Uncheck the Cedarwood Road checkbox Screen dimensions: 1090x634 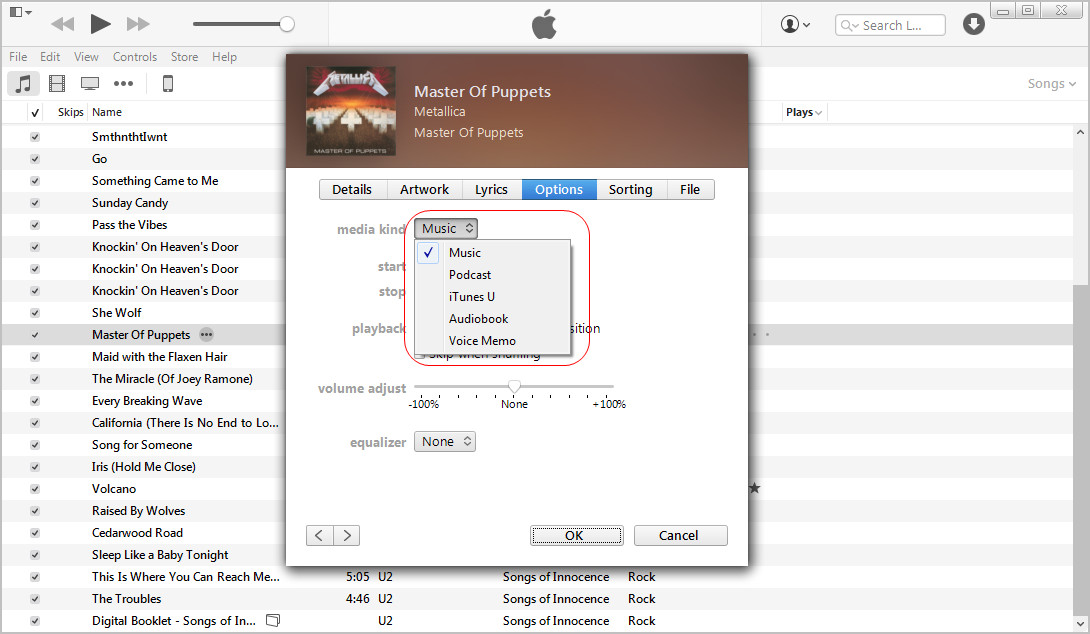35,533
